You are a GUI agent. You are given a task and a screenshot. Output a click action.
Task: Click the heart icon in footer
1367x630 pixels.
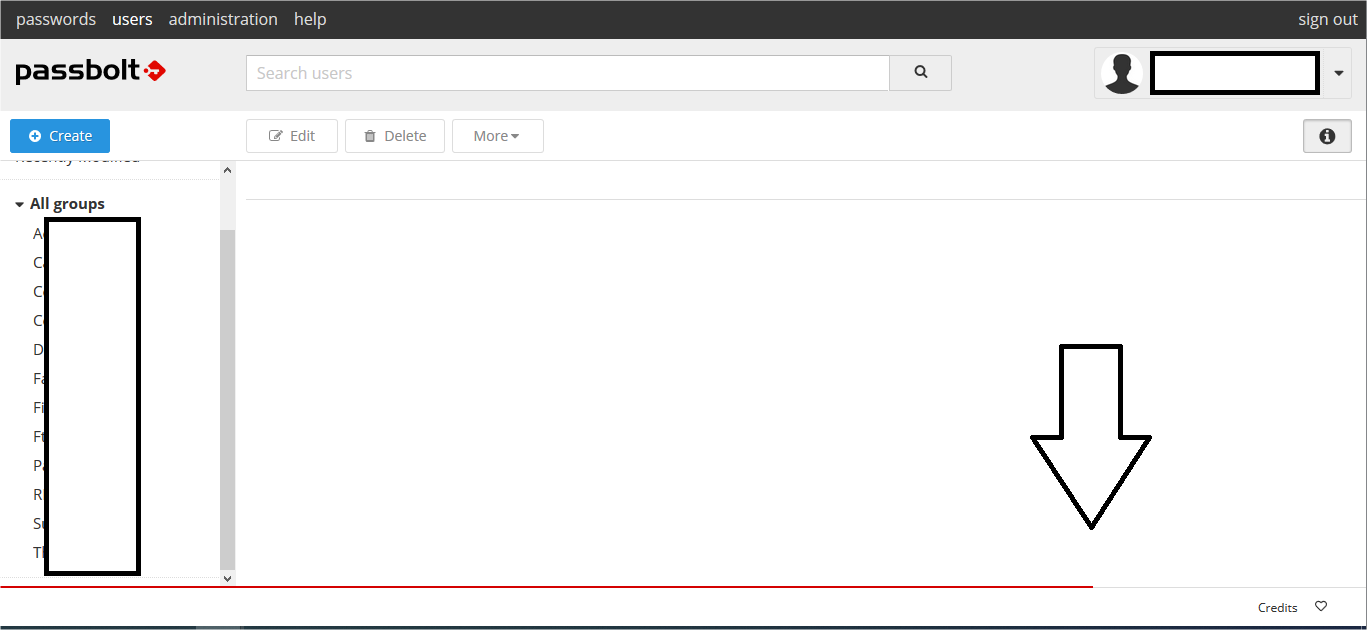point(1321,606)
